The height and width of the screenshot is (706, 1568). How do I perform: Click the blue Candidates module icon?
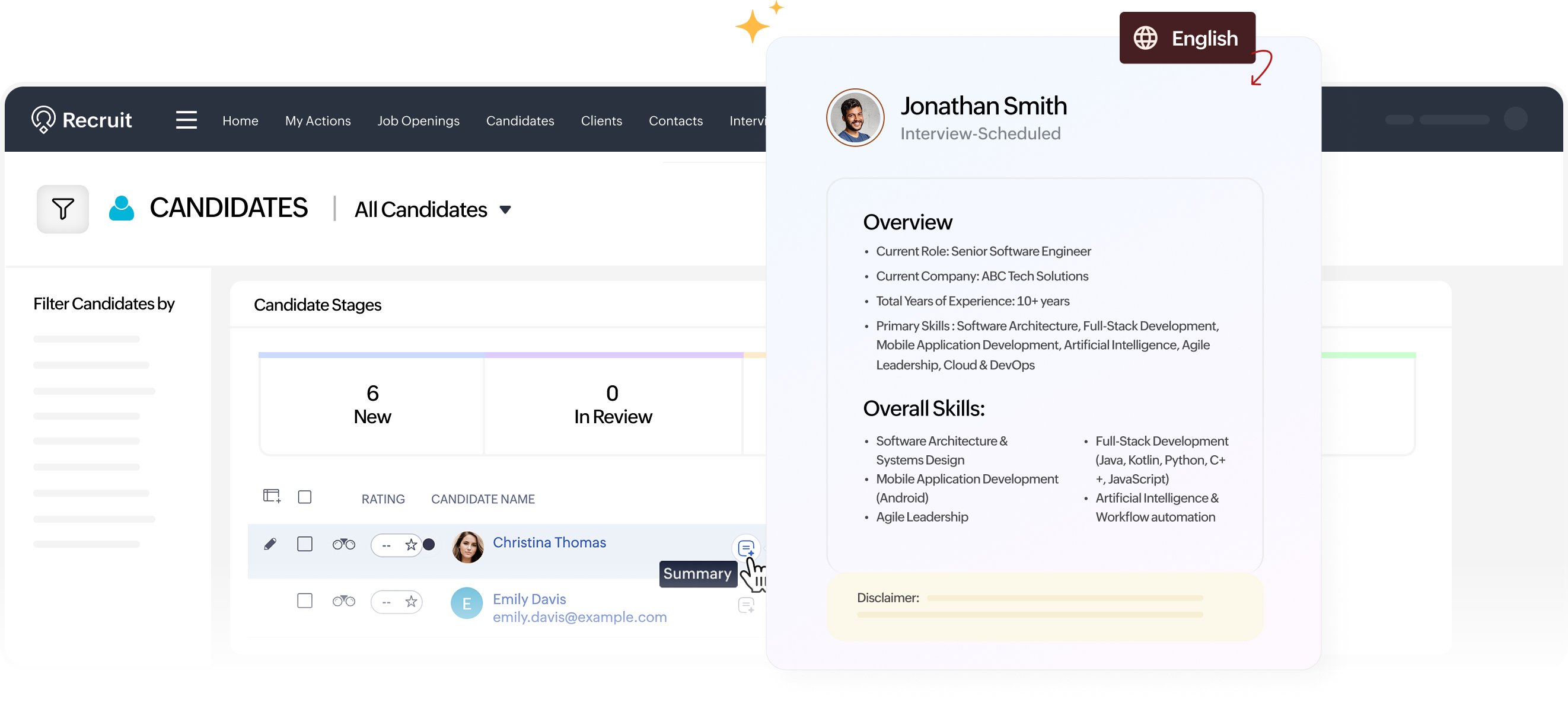[121, 208]
